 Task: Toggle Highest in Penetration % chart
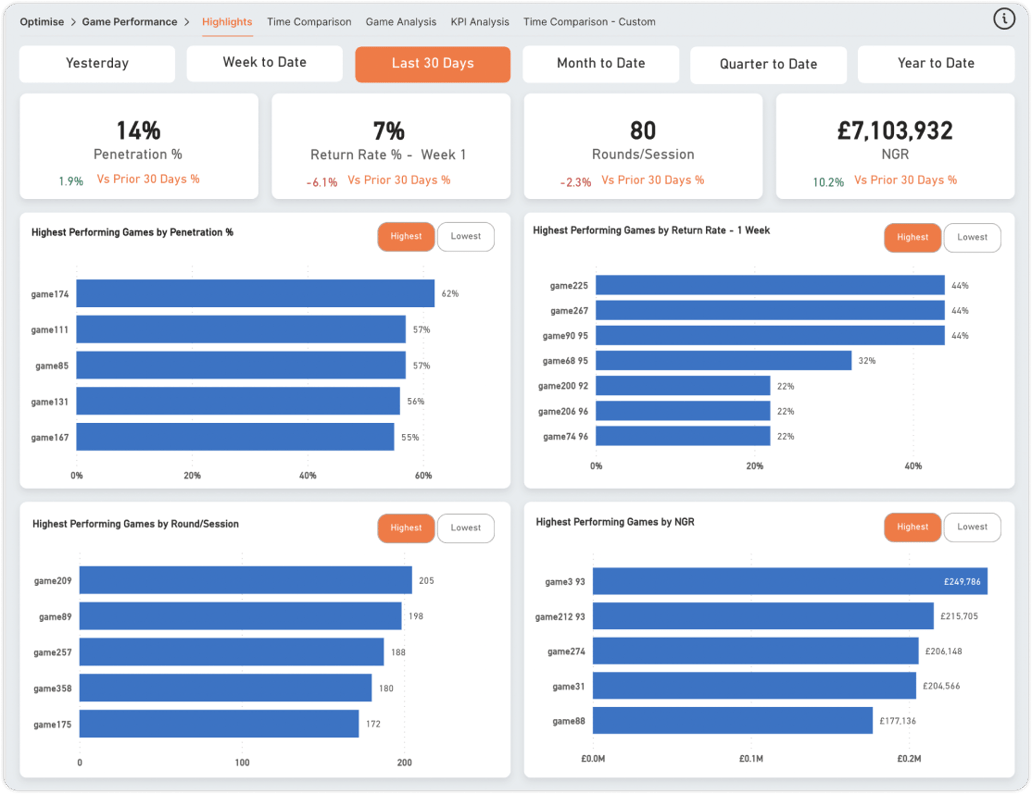[x=406, y=236]
